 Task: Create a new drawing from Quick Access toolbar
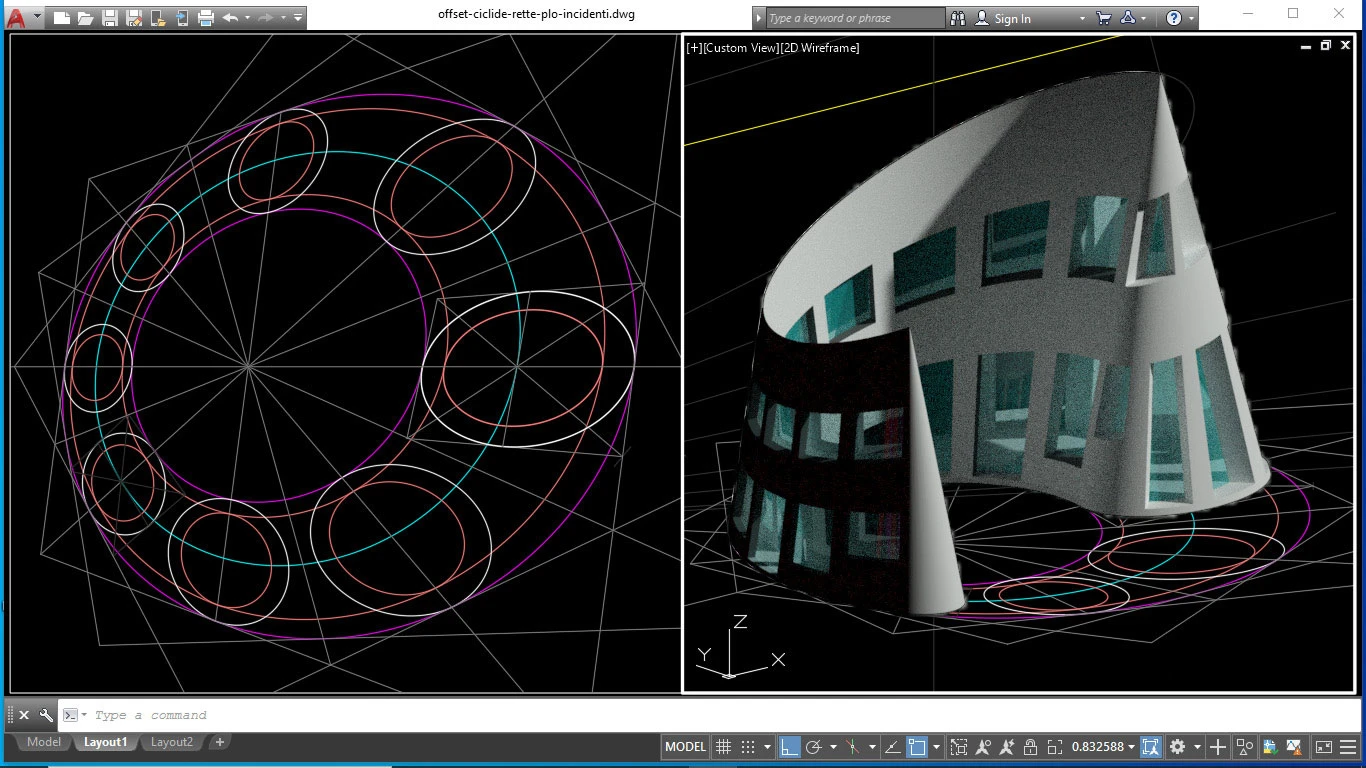click(62, 18)
